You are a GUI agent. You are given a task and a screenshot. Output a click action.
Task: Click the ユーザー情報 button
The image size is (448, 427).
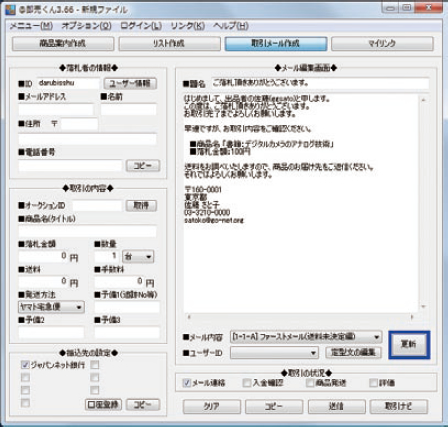(x=130, y=83)
